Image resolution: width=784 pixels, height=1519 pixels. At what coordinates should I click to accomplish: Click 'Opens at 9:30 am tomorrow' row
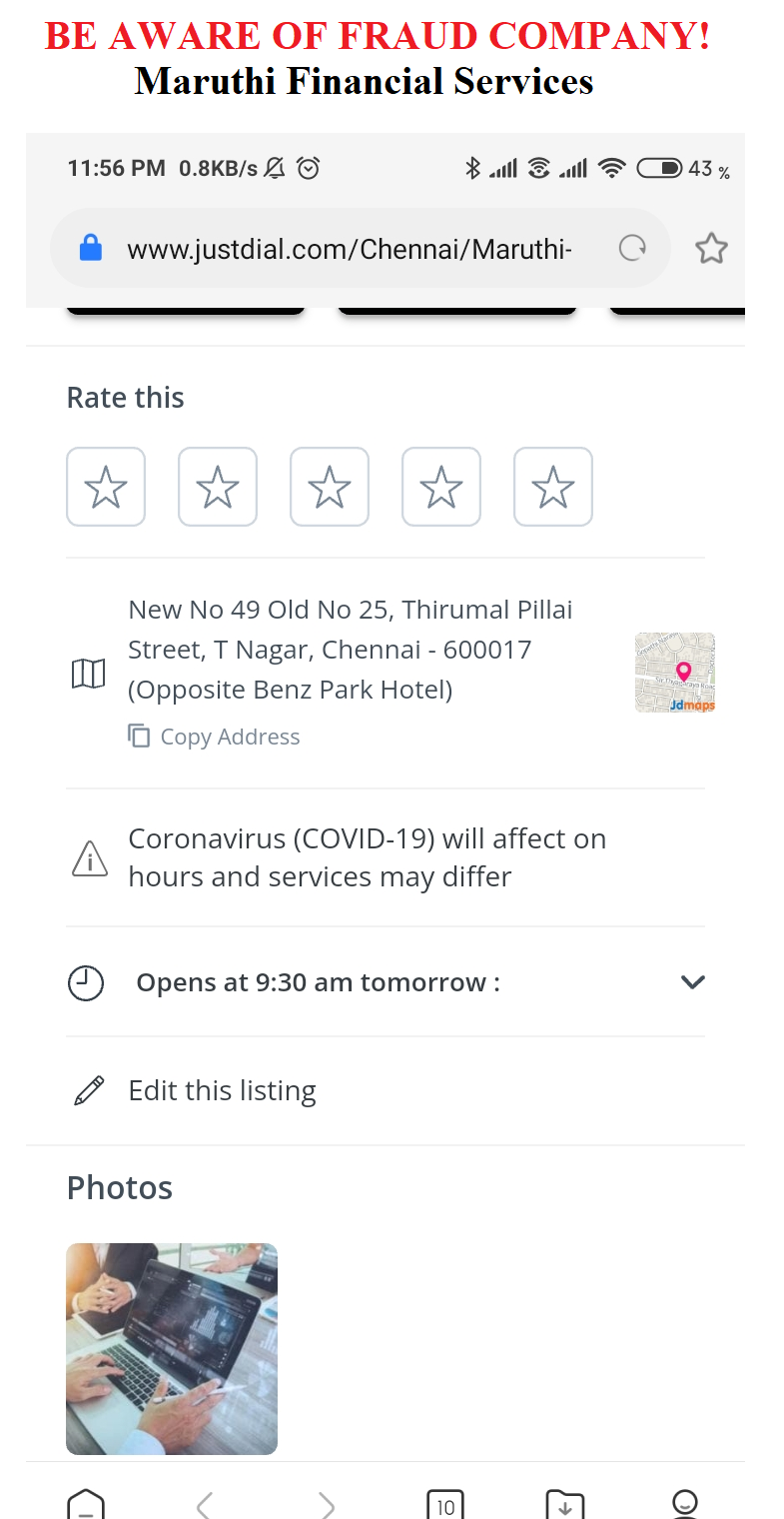pyautogui.click(x=318, y=982)
